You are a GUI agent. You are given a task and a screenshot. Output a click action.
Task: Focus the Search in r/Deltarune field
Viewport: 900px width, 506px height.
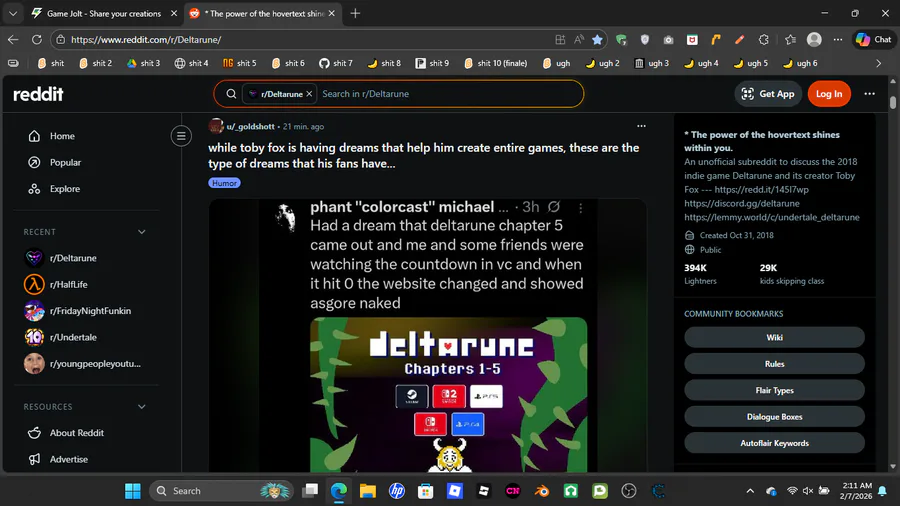pos(448,94)
